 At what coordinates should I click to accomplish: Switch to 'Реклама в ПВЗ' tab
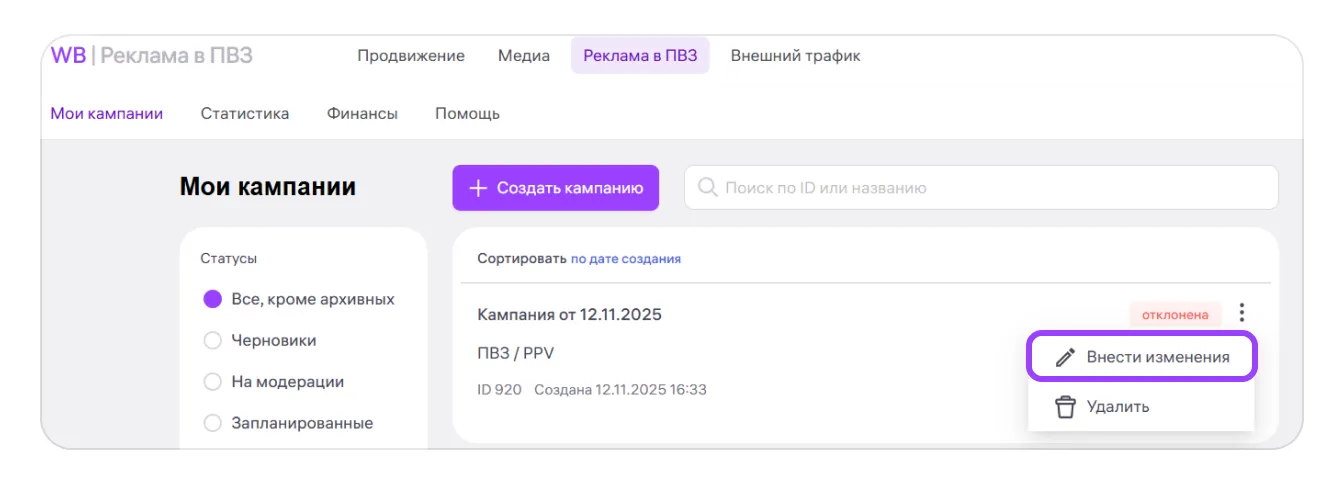pos(640,56)
